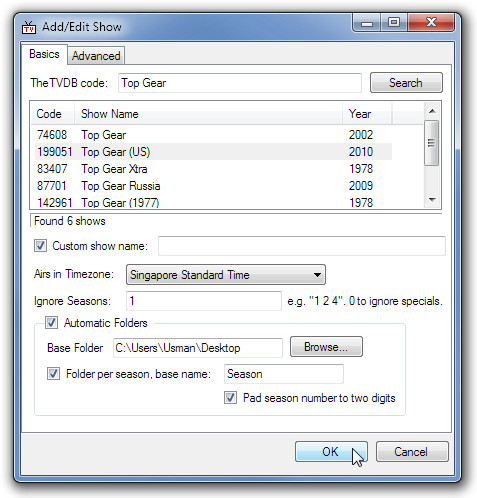Sort results by Year column header

click(367, 114)
